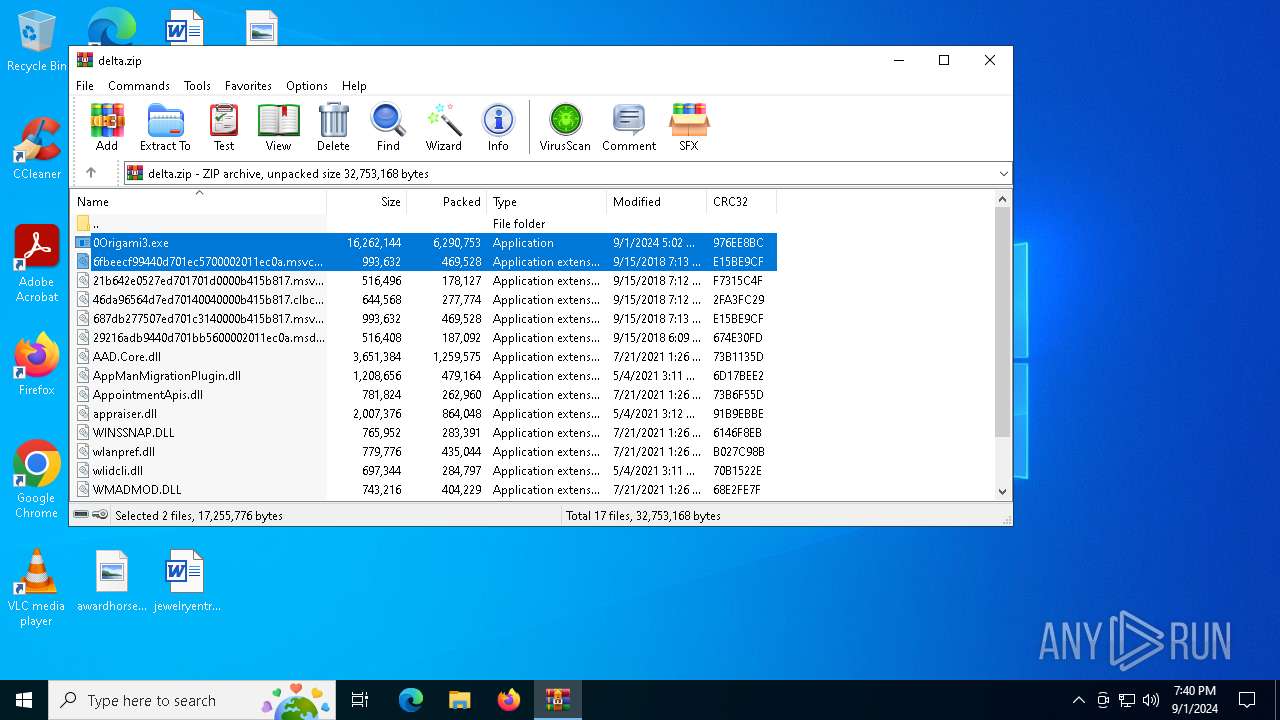Open Microsoft Edge from the taskbar
The image size is (1280, 720).
[411, 700]
